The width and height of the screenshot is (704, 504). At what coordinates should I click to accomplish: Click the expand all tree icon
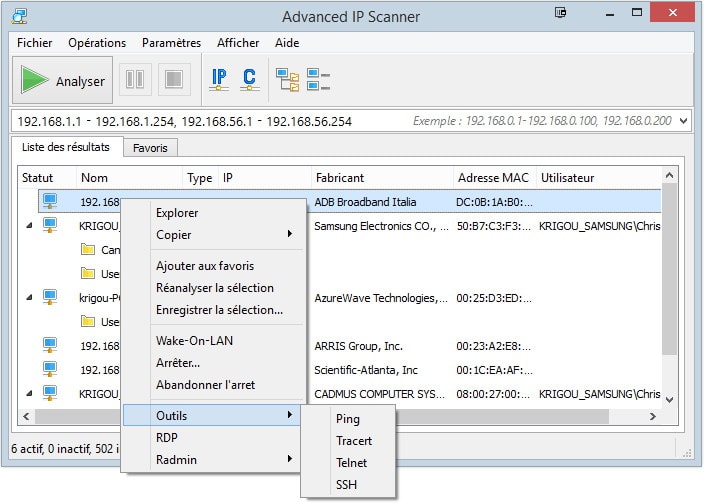(287, 80)
